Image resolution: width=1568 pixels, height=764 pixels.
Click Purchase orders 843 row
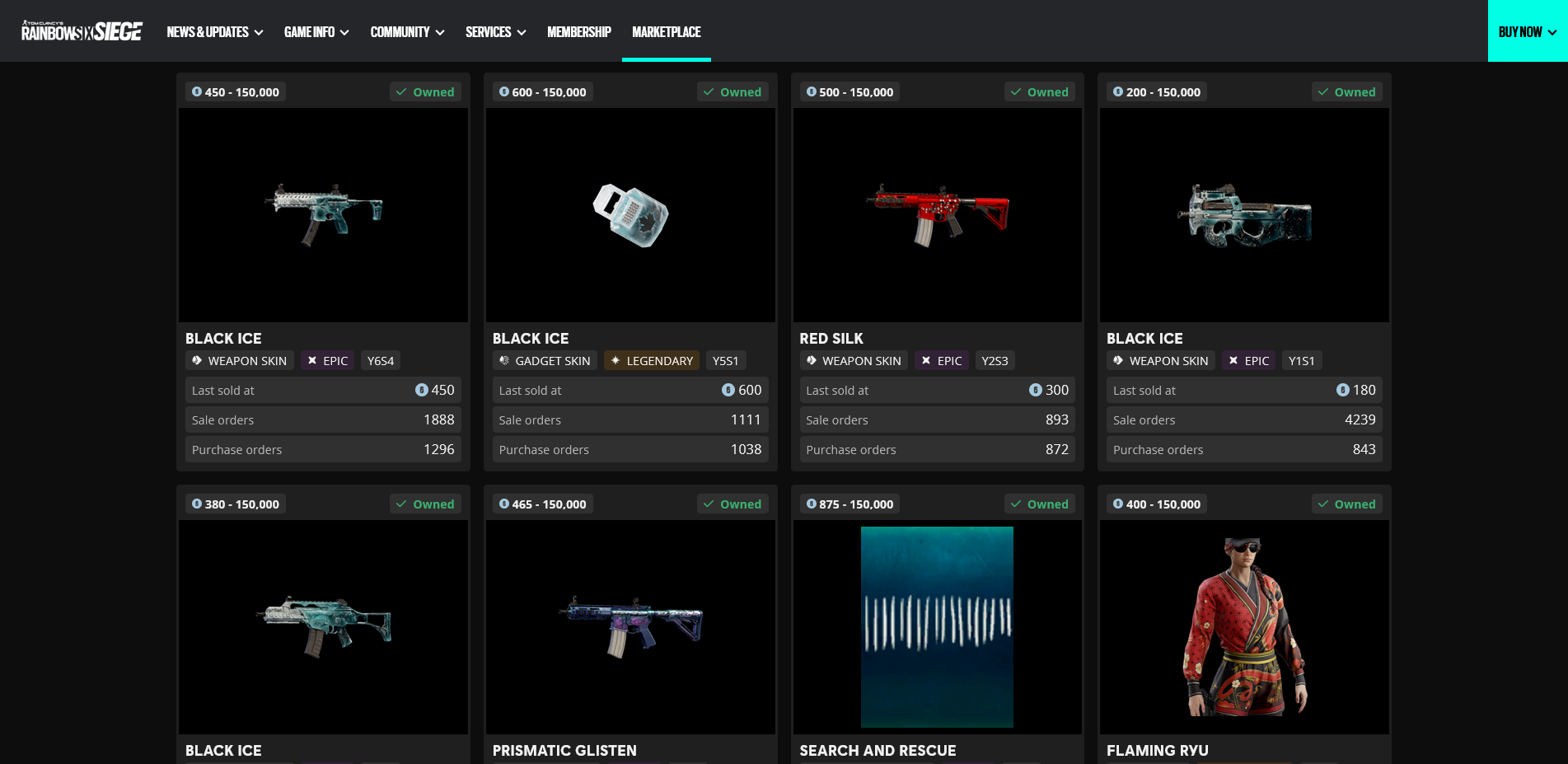click(1244, 449)
